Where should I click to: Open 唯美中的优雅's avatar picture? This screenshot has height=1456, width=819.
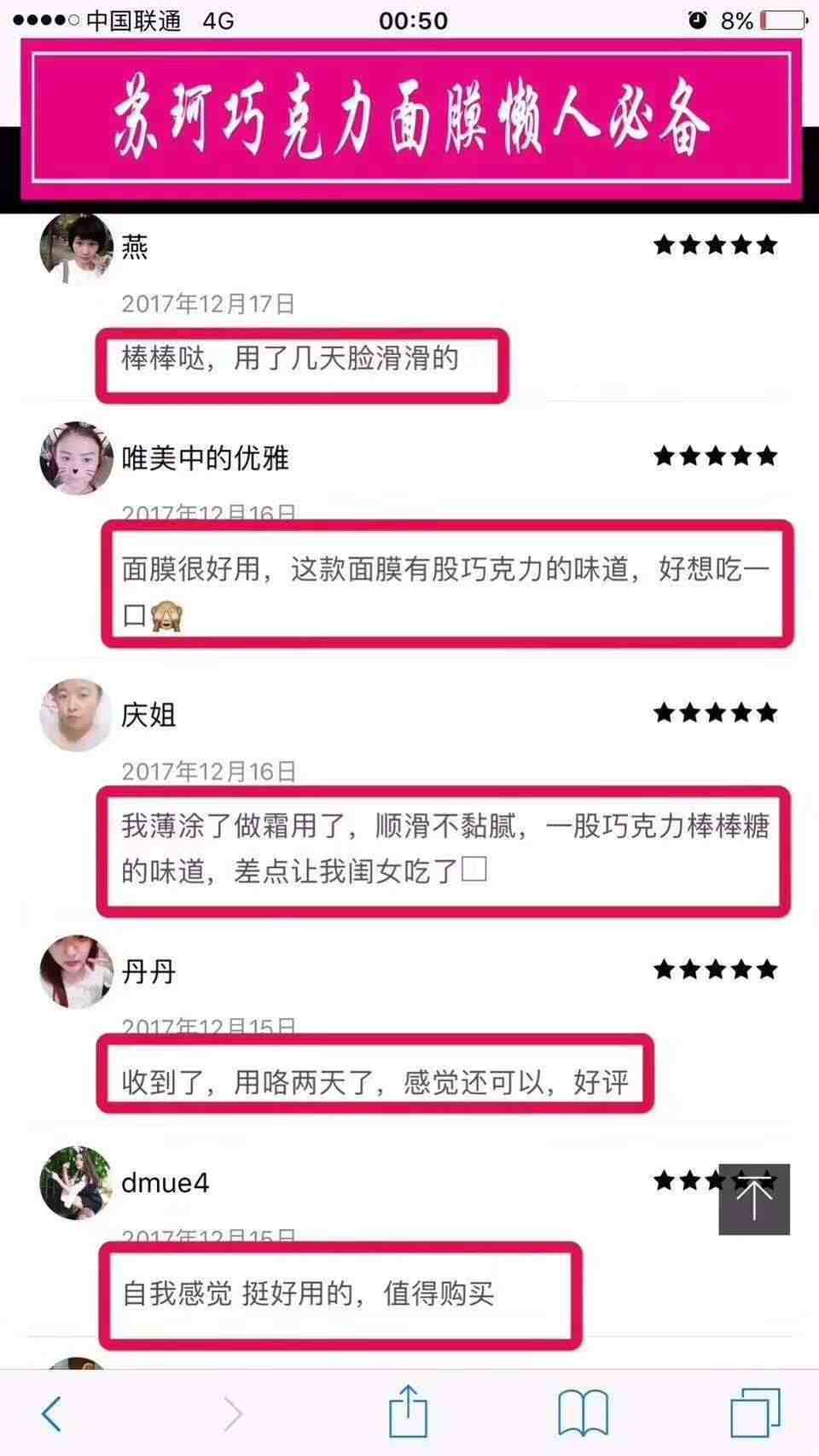[77, 458]
